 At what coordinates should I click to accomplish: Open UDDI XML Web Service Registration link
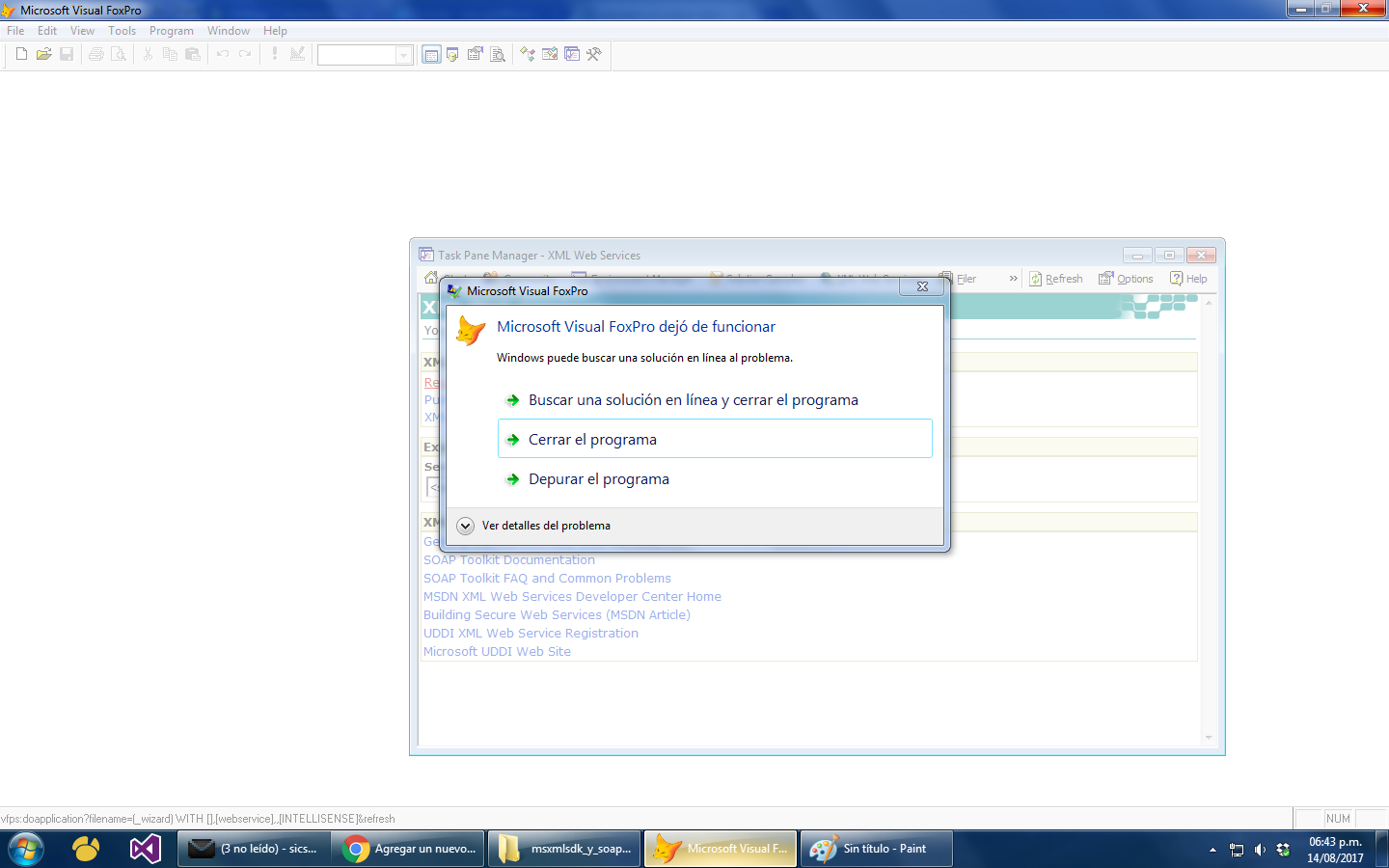(531, 633)
